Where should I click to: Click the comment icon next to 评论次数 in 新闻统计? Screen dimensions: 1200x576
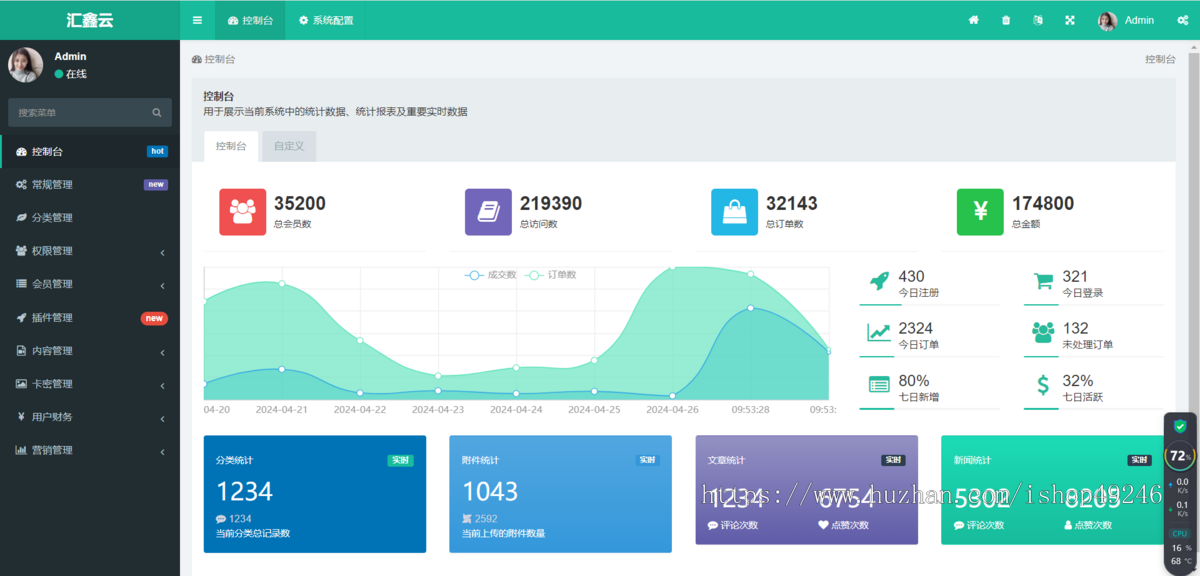pos(959,525)
